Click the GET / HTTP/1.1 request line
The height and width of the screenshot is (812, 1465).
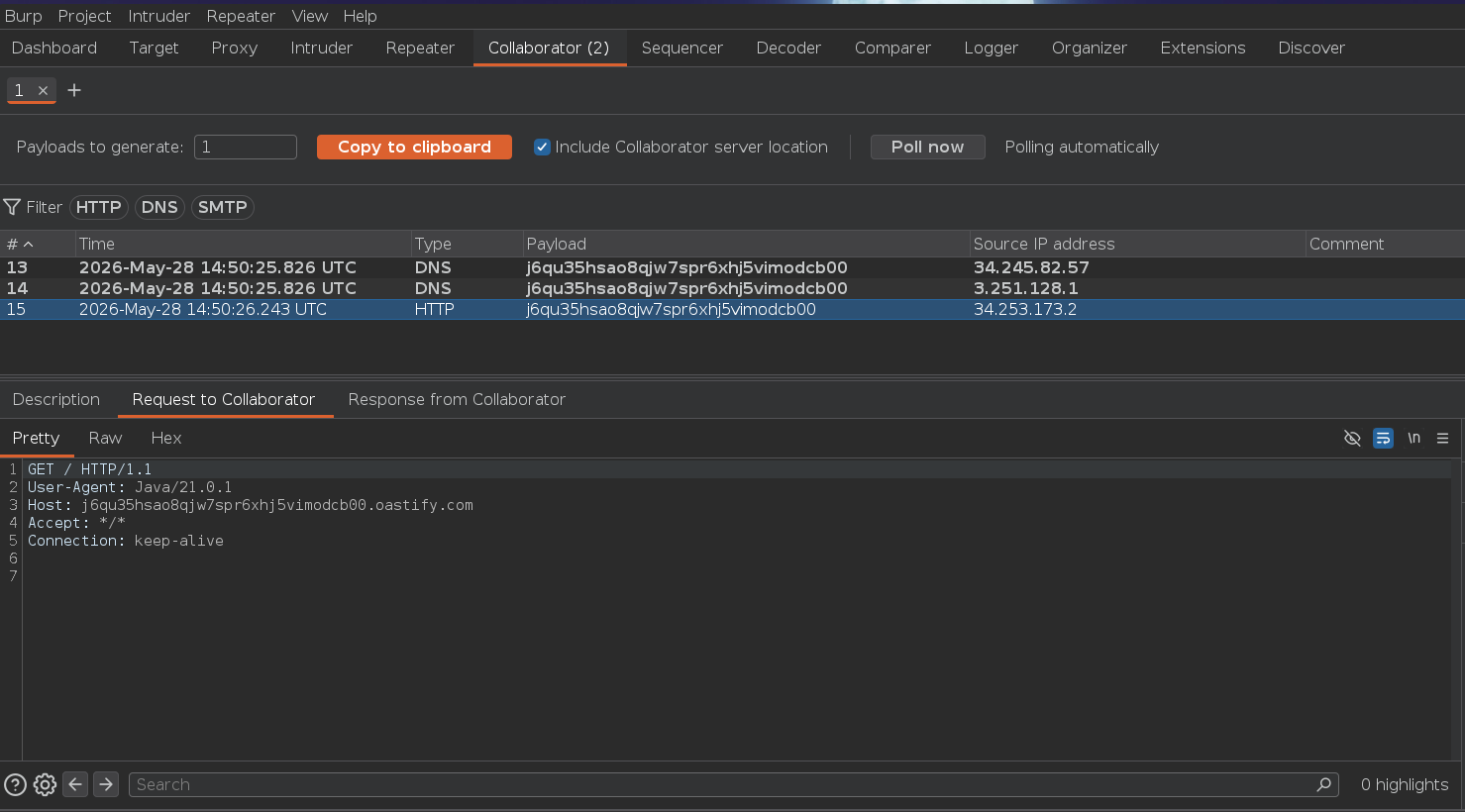coord(90,469)
